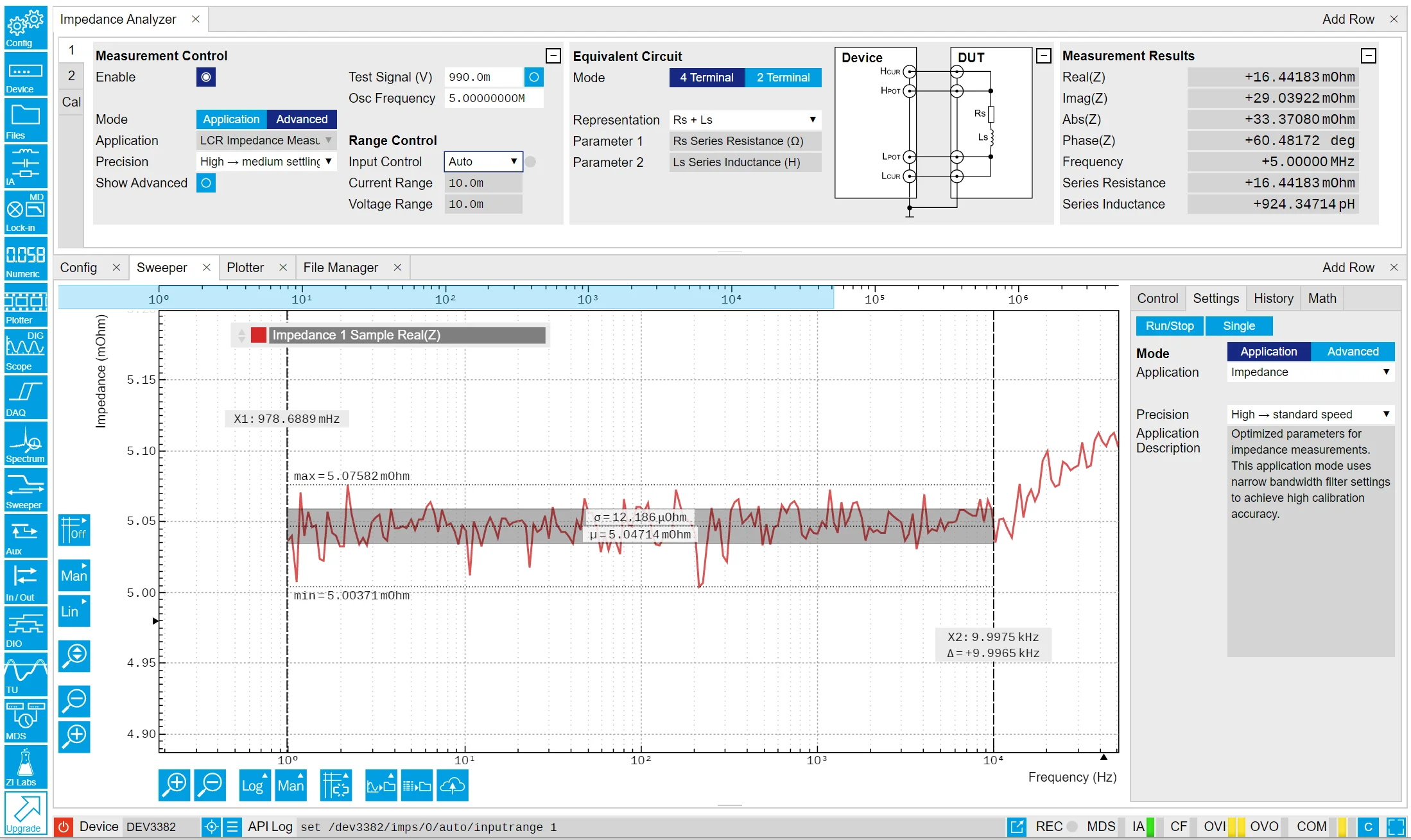This screenshot has width=1411, height=840.
Task: Open the TU threshold unit sidebar icon
Action: pos(26,674)
